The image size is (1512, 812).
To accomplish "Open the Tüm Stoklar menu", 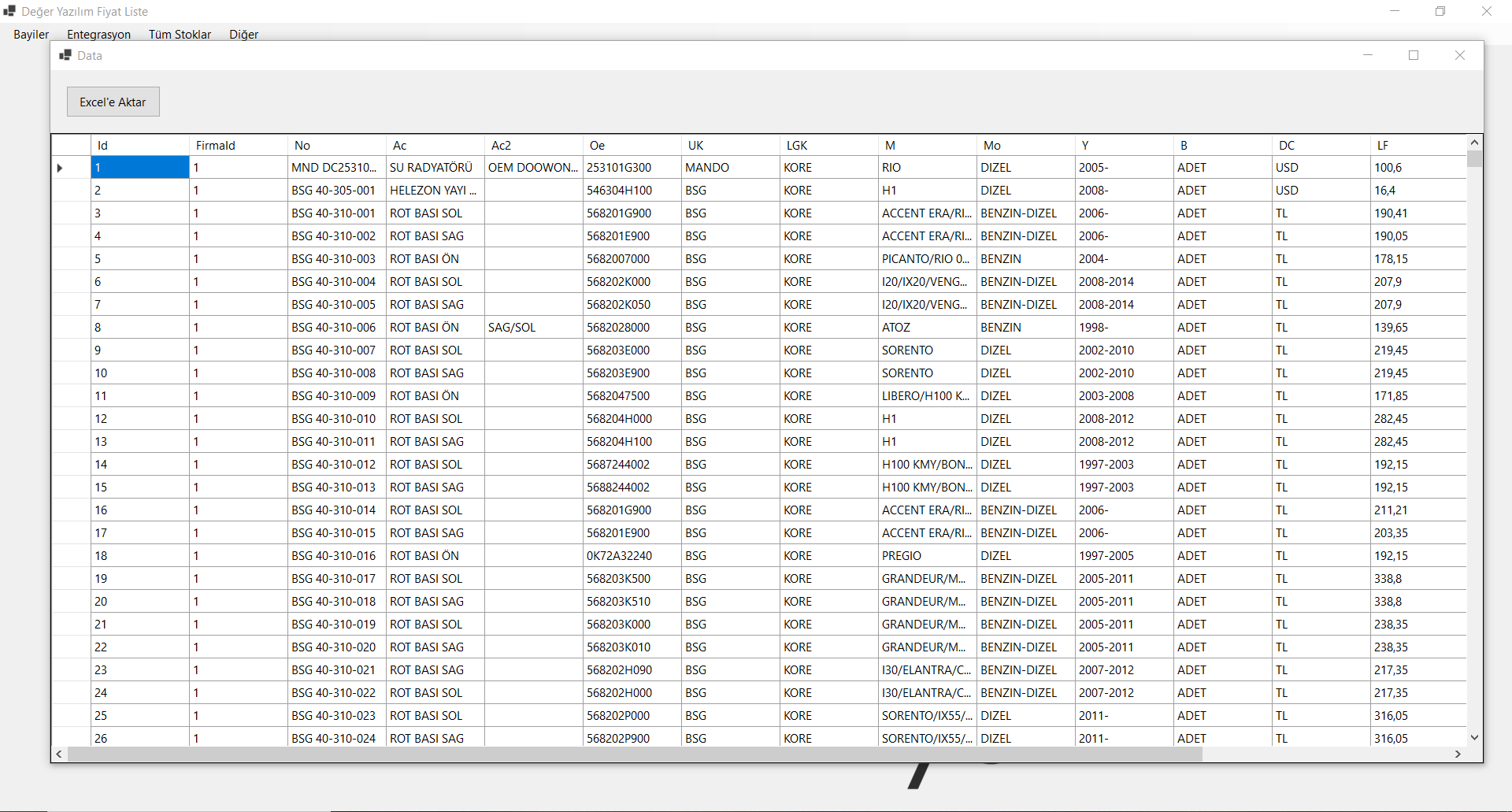I will [x=180, y=34].
